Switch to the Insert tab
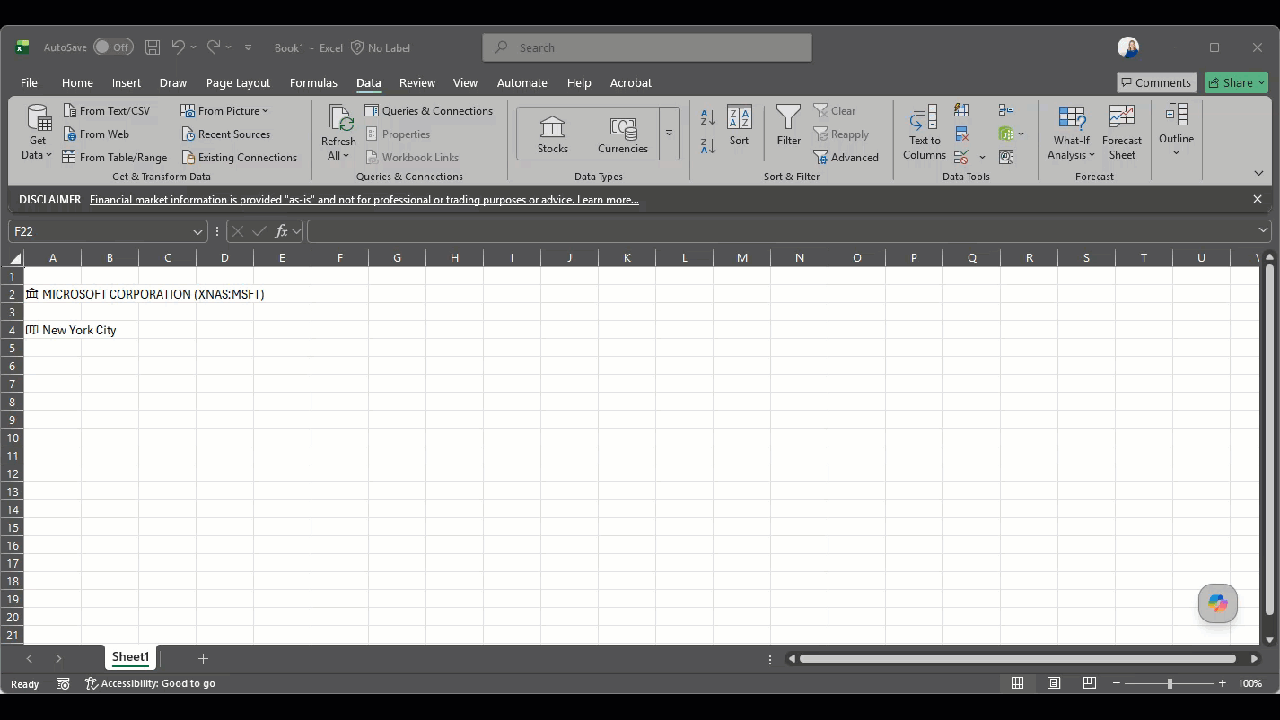The width and height of the screenshot is (1280, 720). (x=126, y=83)
